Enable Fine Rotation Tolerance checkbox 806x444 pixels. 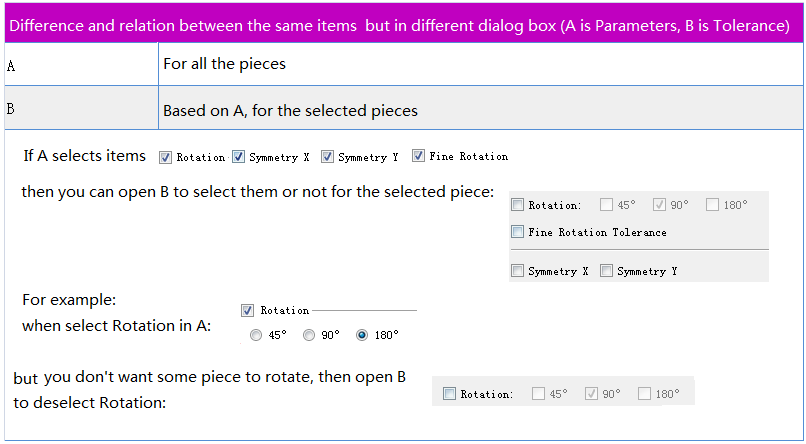tap(517, 232)
